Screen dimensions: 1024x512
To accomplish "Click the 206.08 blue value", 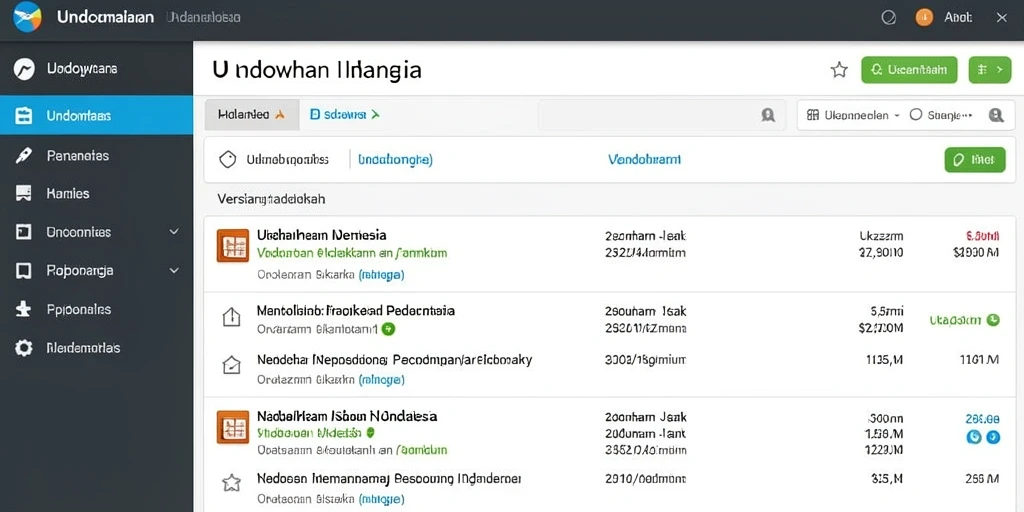I will point(982,419).
